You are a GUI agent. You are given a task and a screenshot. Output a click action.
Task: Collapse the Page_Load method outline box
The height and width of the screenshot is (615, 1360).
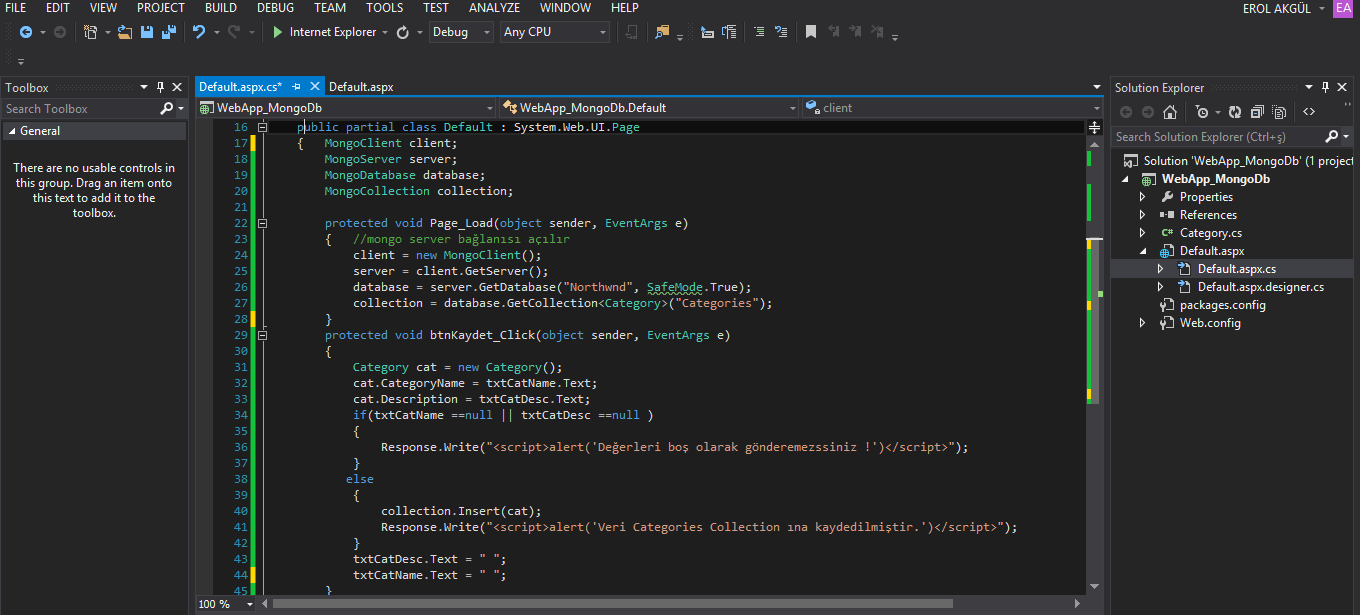coord(262,223)
